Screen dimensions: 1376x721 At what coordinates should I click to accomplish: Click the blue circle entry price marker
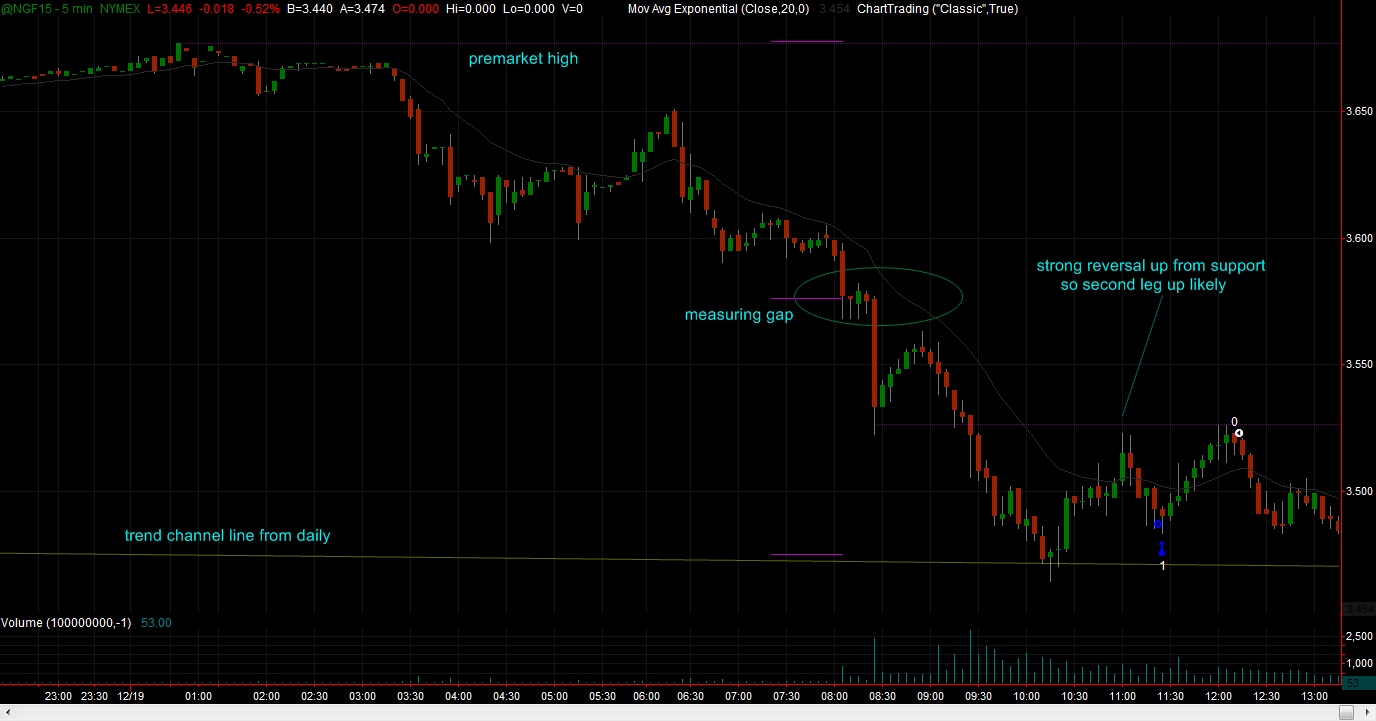pyautogui.click(x=1158, y=524)
